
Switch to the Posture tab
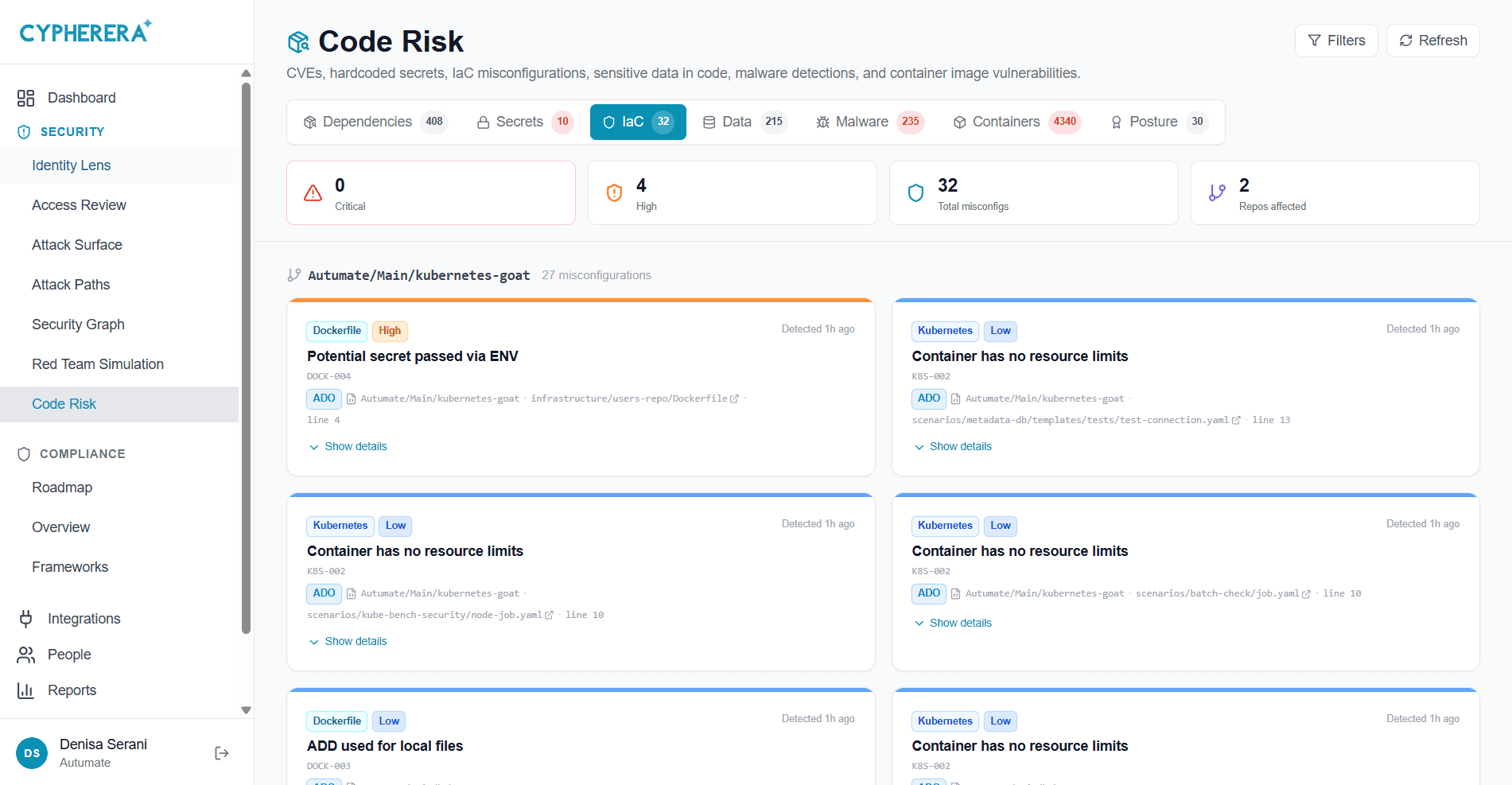pyautogui.click(x=1159, y=122)
